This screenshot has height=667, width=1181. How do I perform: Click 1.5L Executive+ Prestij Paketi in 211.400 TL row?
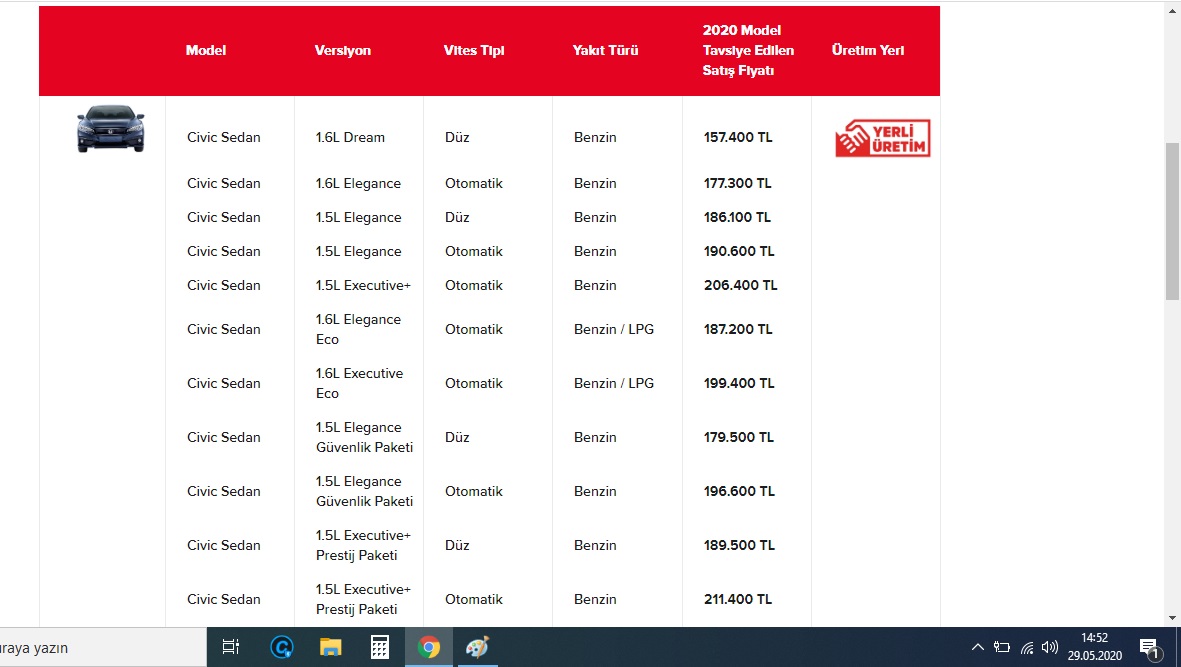pyautogui.click(x=364, y=600)
